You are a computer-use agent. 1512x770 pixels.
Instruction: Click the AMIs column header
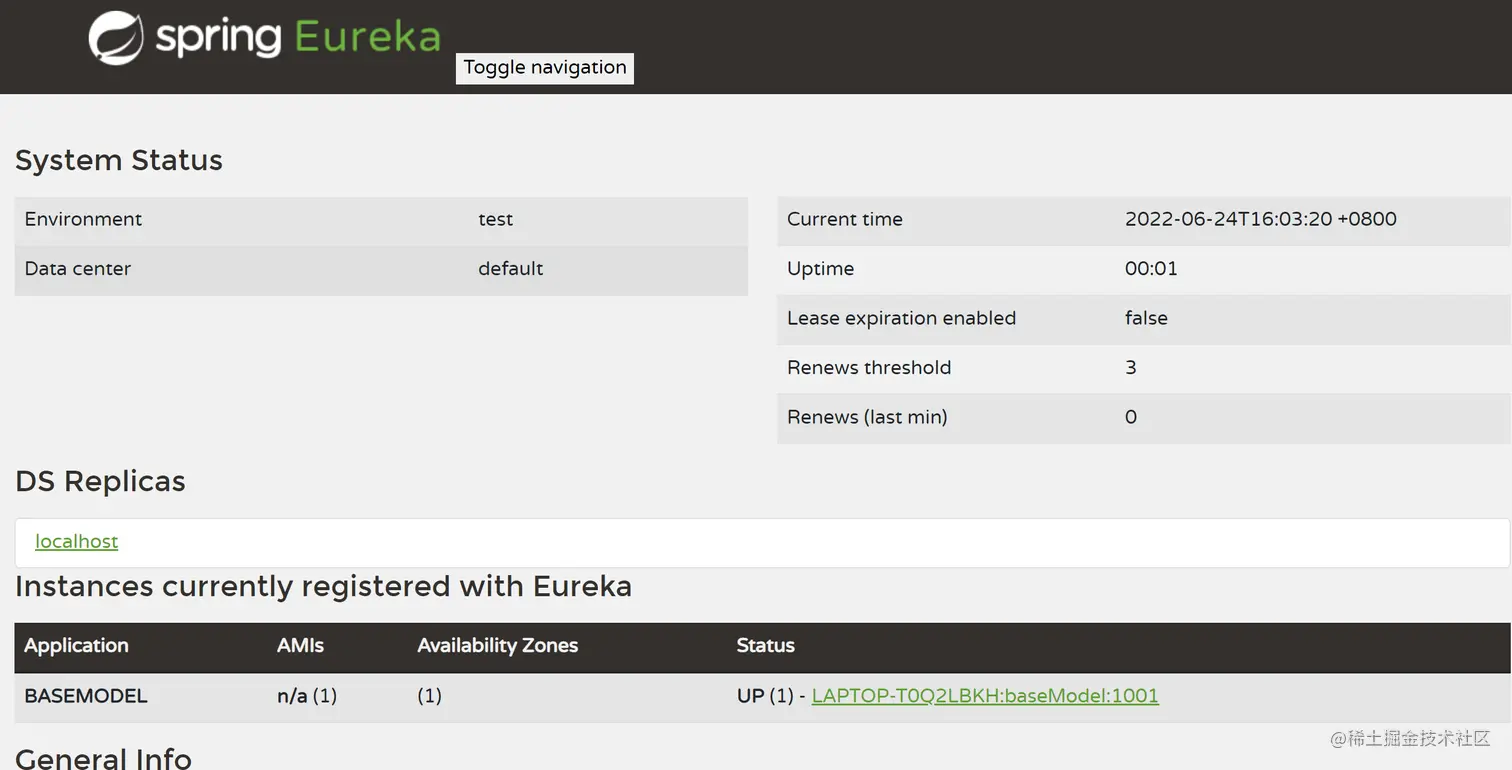point(300,646)
